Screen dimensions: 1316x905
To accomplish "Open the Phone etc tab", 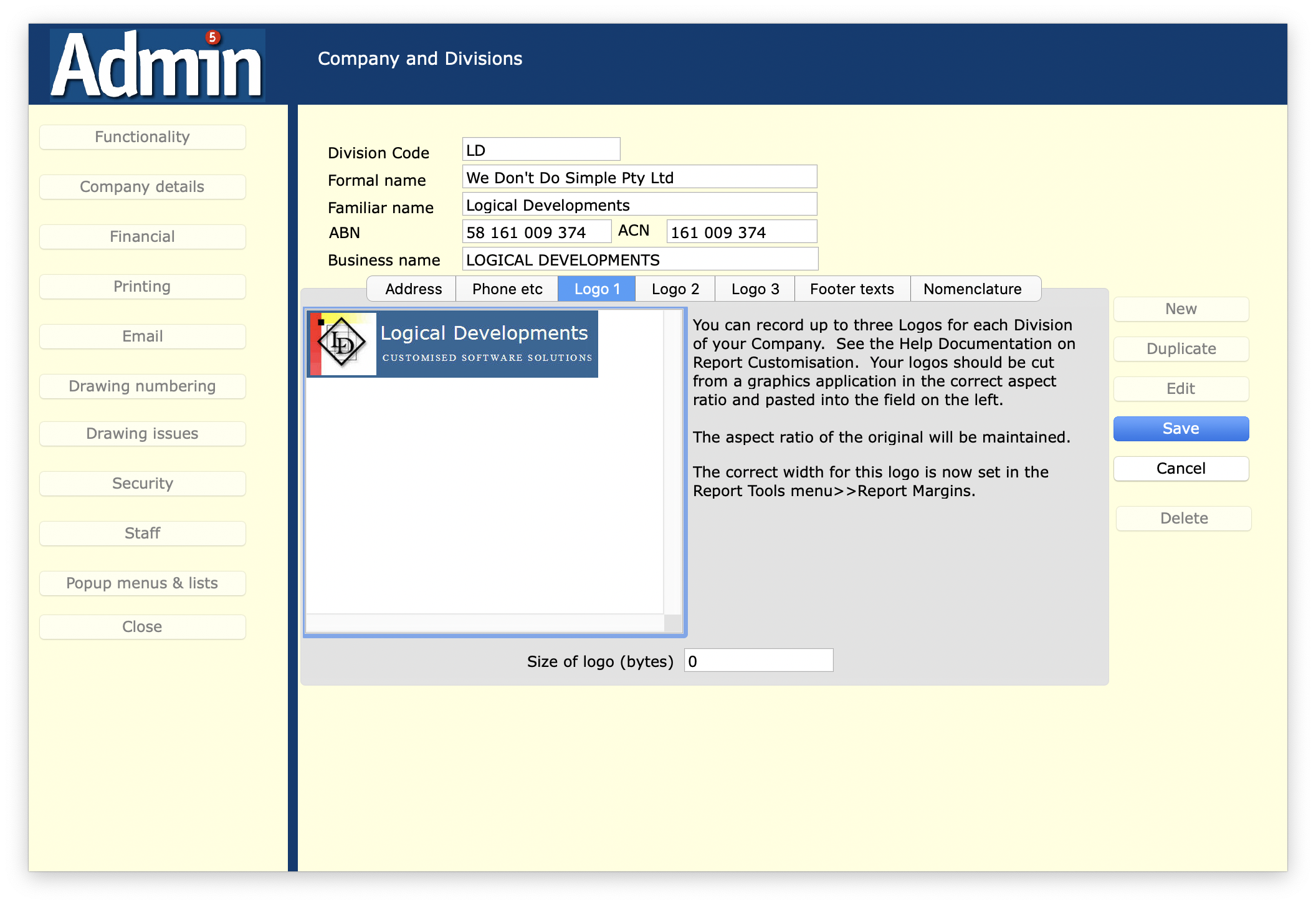I will coord(507,289).
